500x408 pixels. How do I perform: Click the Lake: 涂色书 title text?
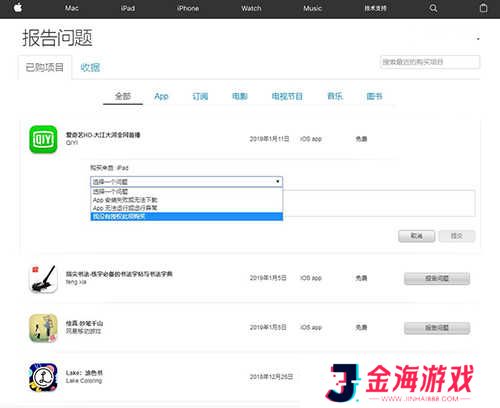pos(84,373)
